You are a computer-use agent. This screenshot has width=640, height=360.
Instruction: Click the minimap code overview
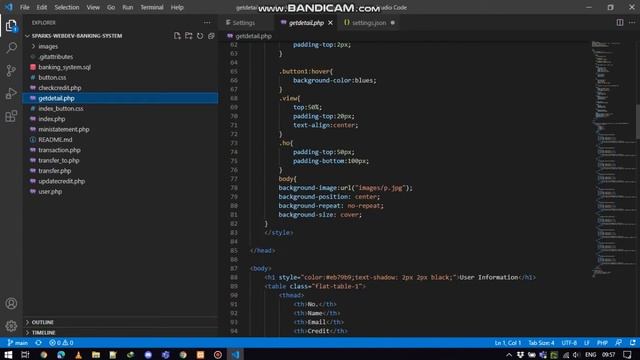(x=612, y=159)
